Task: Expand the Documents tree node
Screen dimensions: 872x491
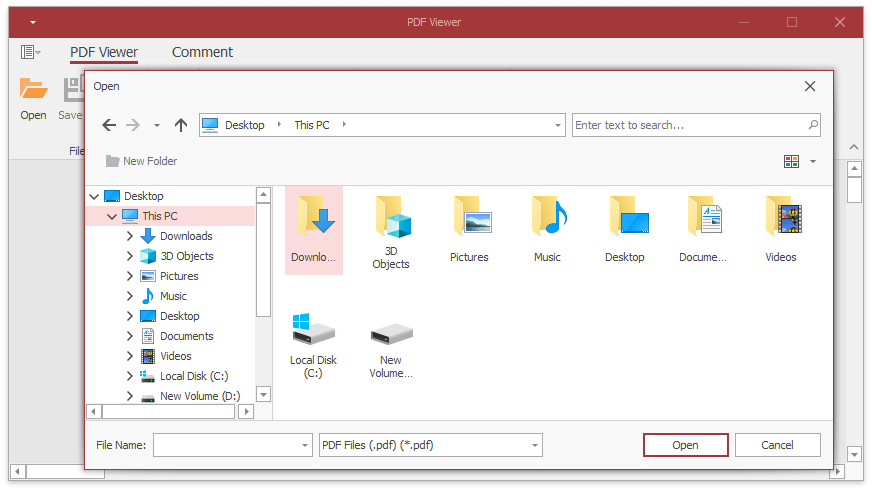Action: click(130, 336)
